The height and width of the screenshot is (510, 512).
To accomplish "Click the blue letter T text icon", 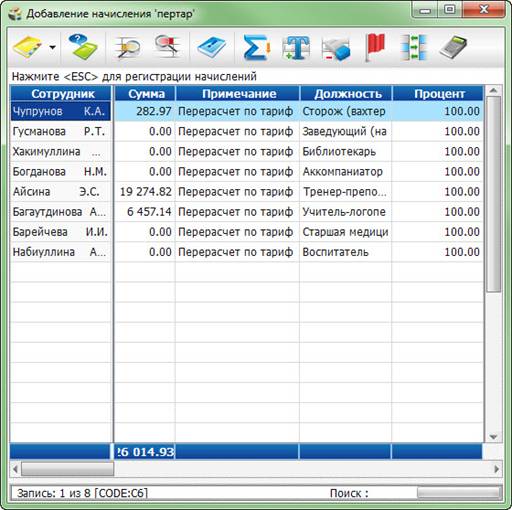I will coord(296,48).
